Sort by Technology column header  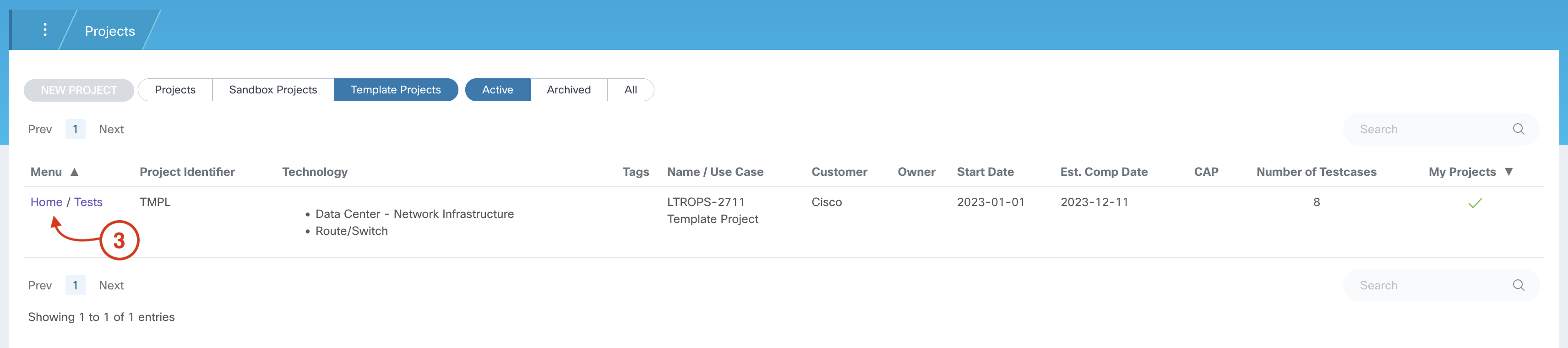coord(315,172)
